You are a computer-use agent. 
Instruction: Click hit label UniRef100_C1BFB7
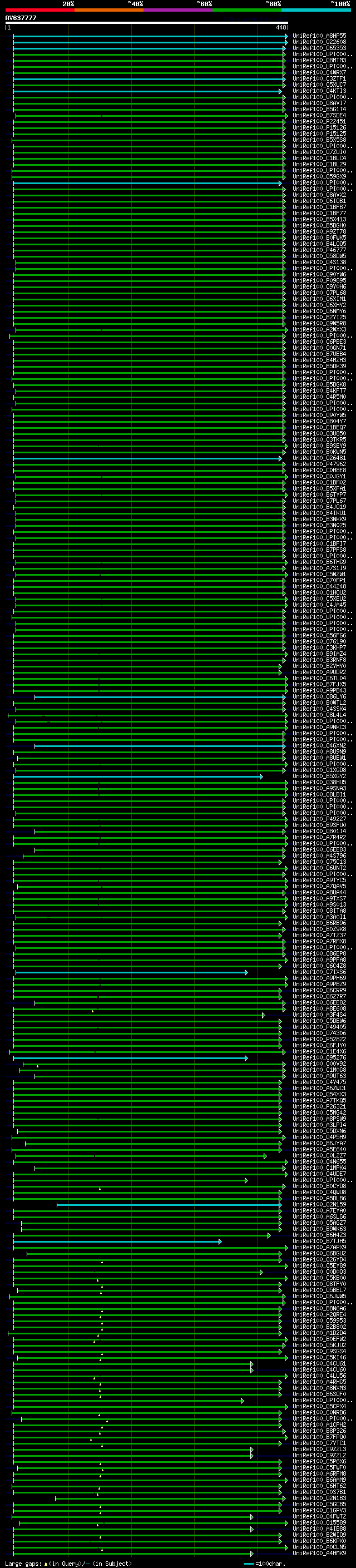click(319, 207)
